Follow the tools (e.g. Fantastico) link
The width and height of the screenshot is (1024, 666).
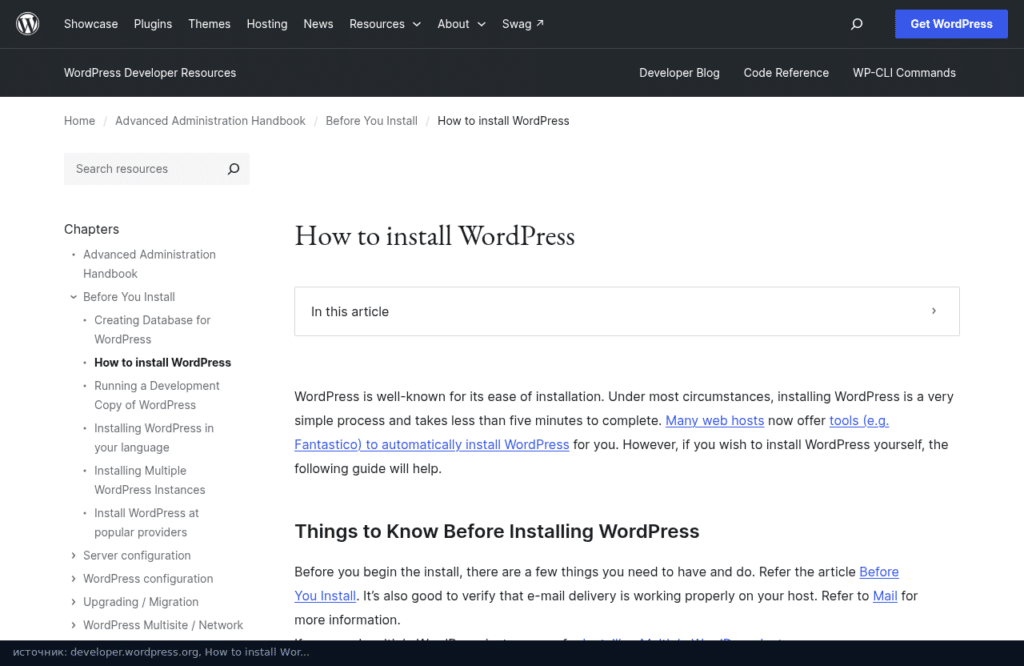pyautogui.click(x=431, y=445)
